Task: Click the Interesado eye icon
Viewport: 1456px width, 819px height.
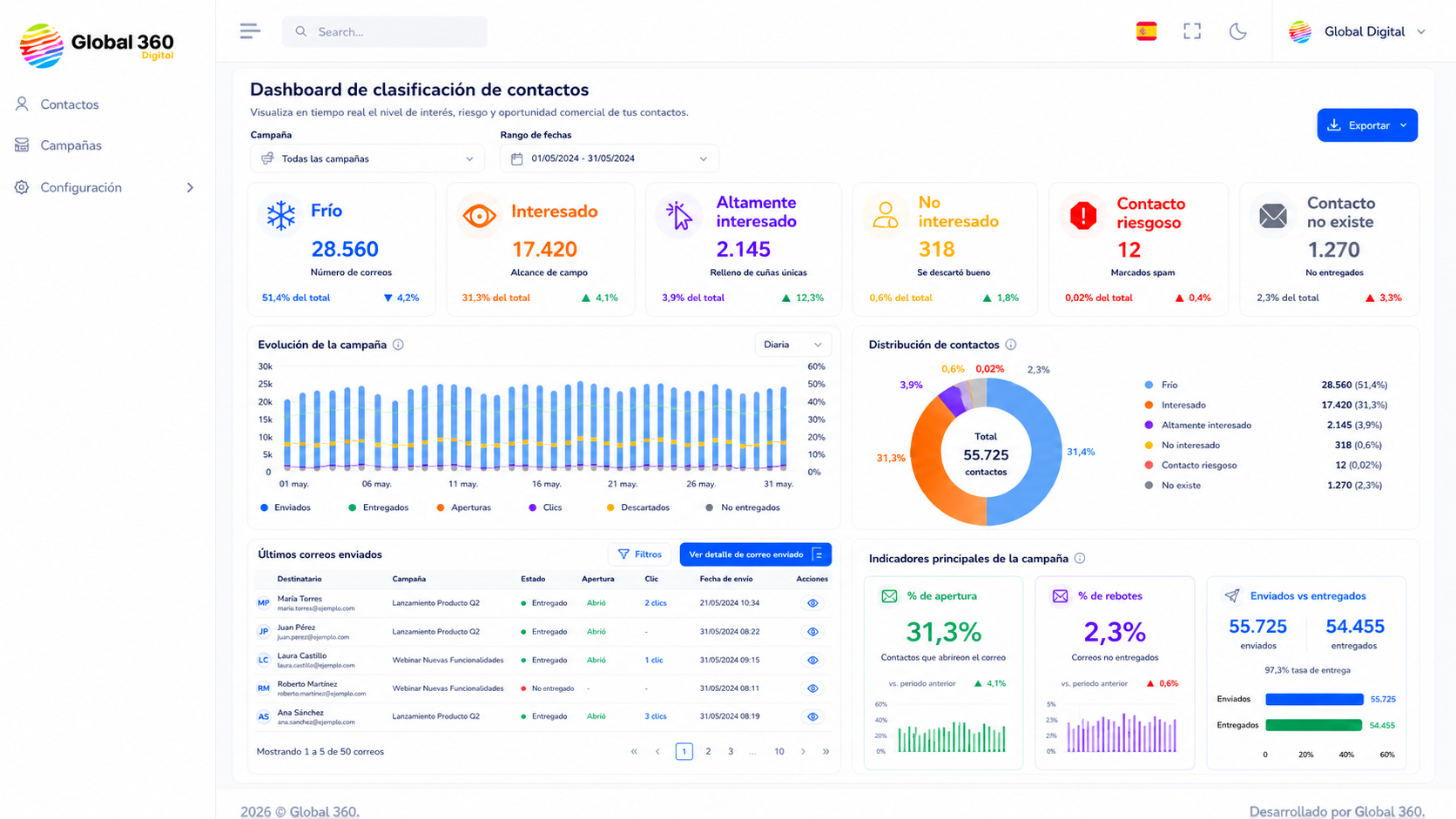Action: tap(479, 215)
